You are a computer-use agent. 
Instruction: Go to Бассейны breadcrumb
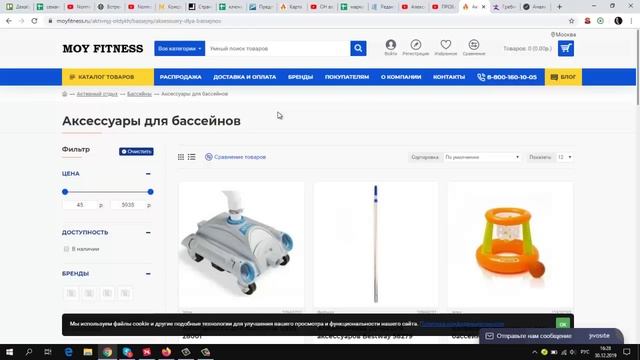pos(139,94)
